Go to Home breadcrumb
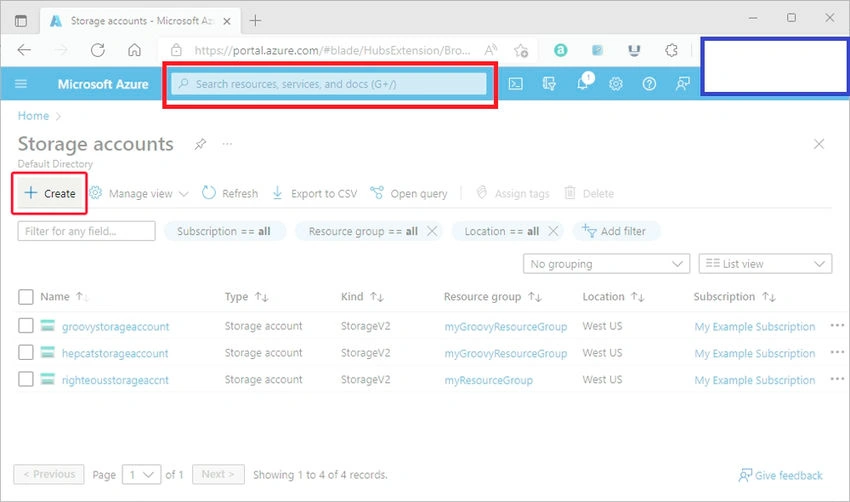 (33, 115)
